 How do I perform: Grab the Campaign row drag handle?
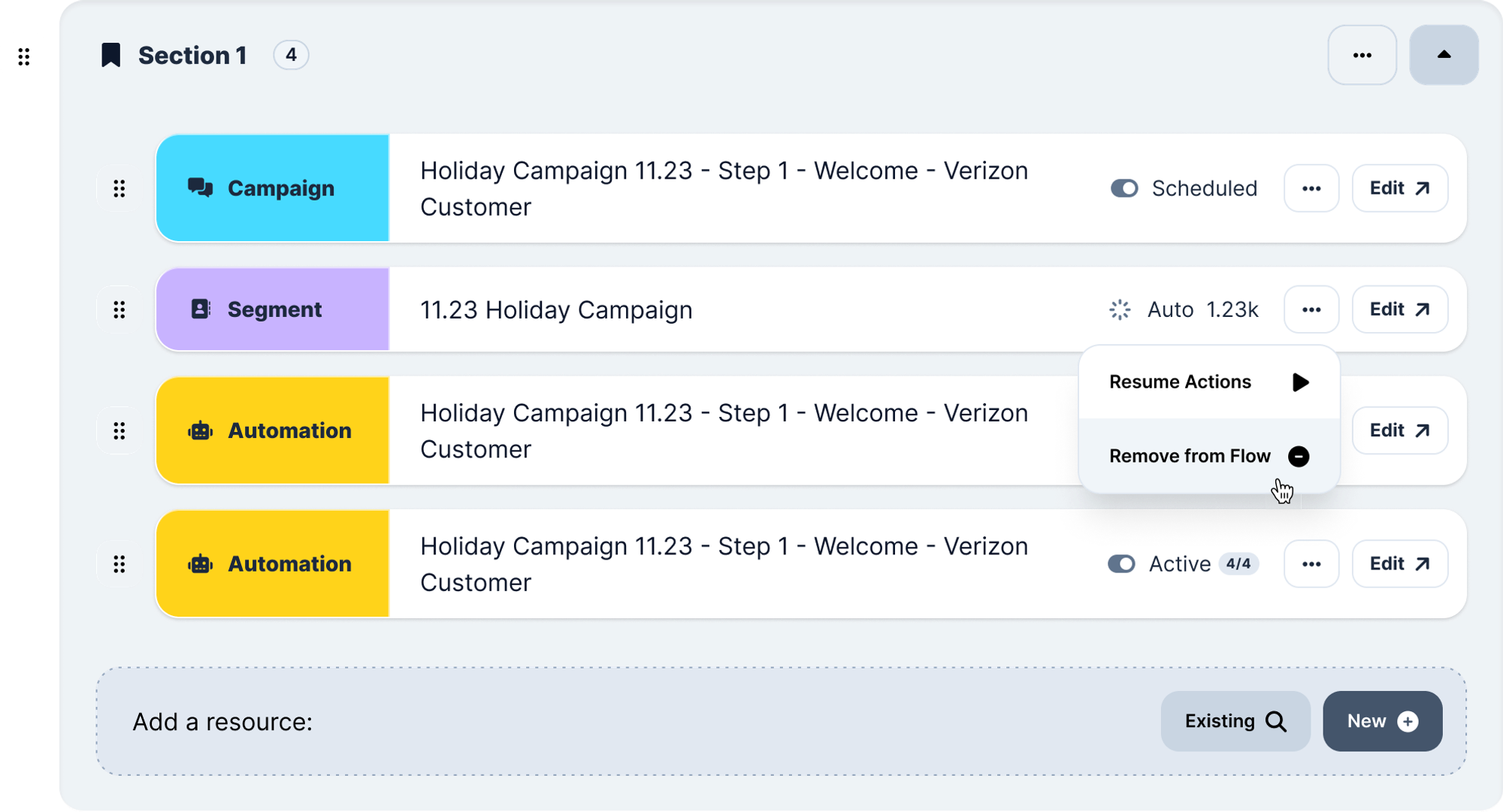[x=119, y=189]
